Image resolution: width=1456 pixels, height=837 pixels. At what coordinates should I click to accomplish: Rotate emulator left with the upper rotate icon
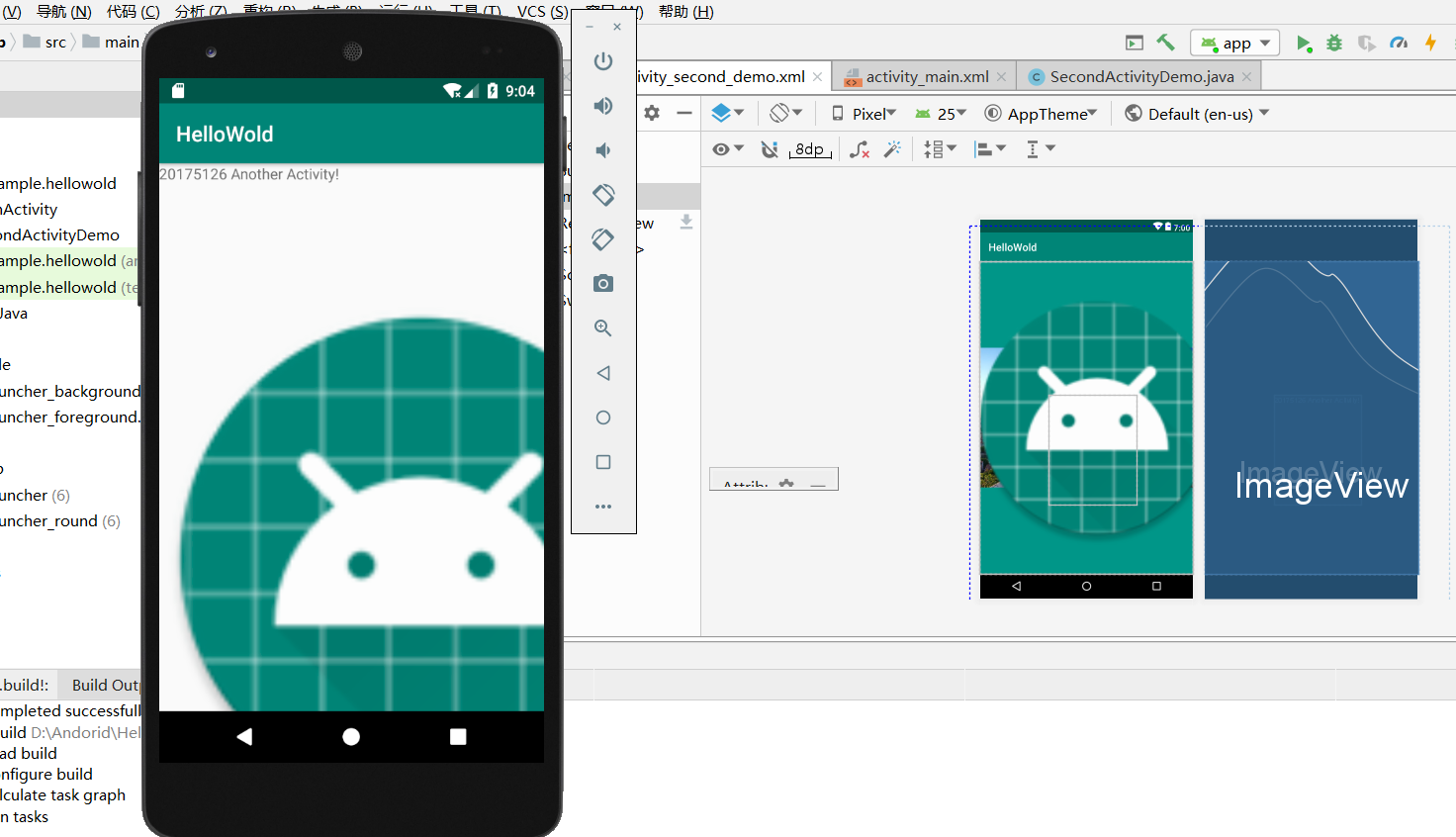tap(603, 195)
